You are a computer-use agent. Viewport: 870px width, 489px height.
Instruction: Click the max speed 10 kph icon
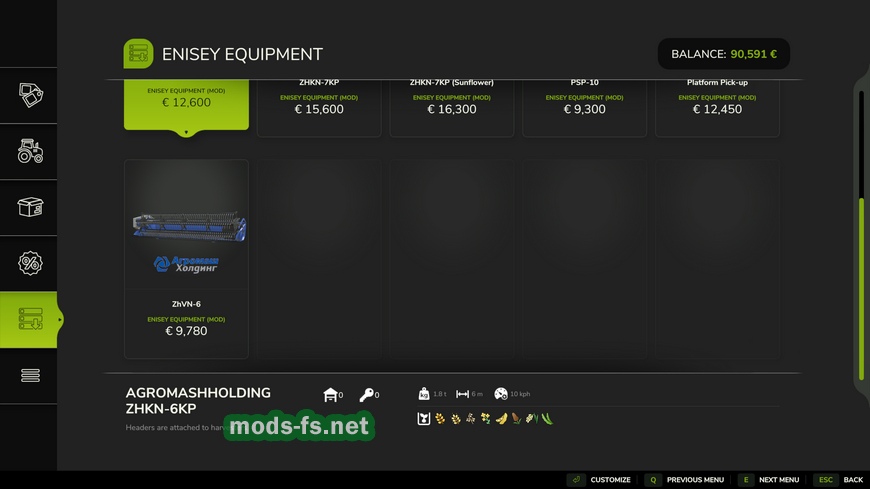501,394
